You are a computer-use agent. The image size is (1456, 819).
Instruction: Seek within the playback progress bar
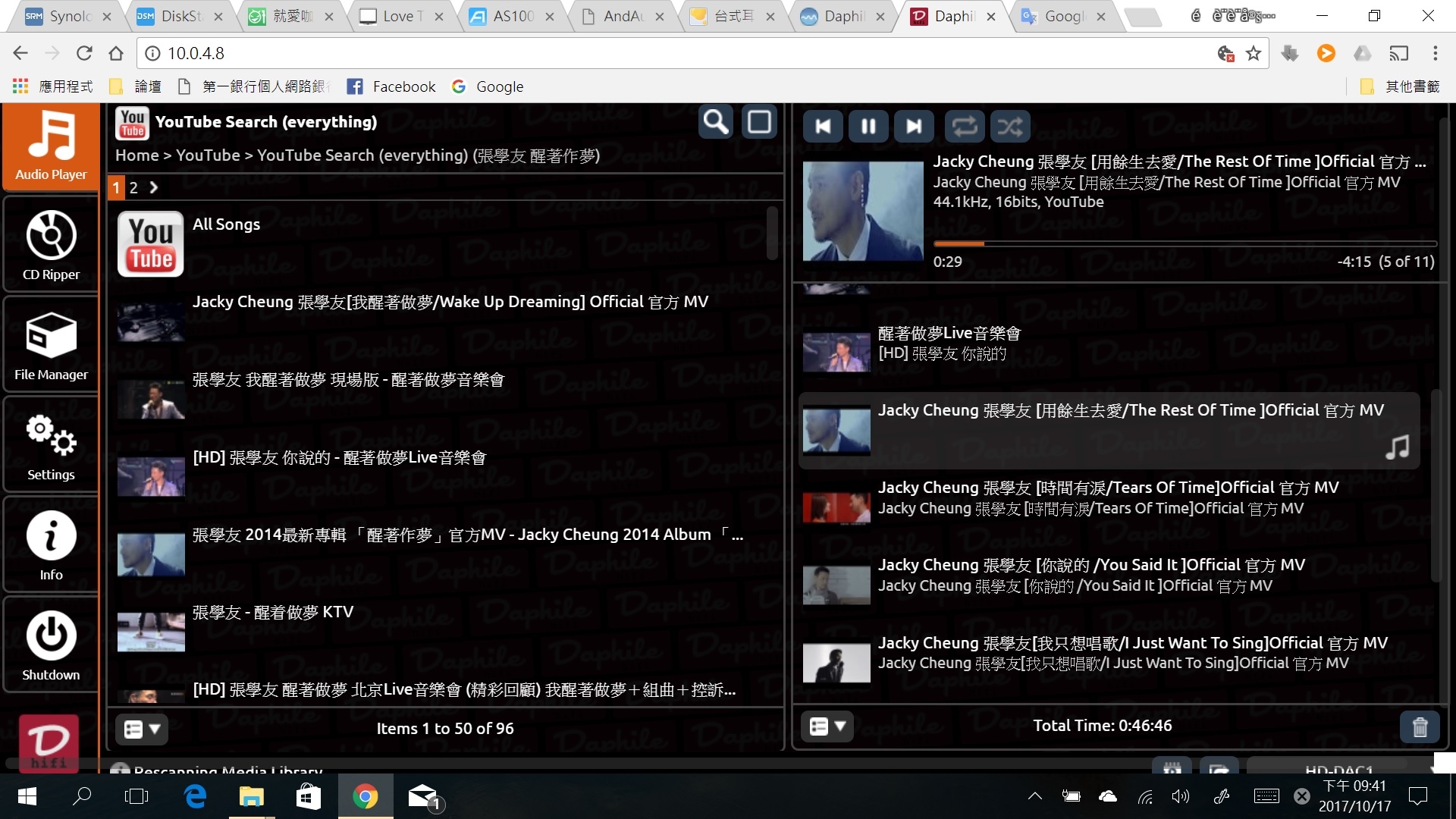1185,243
